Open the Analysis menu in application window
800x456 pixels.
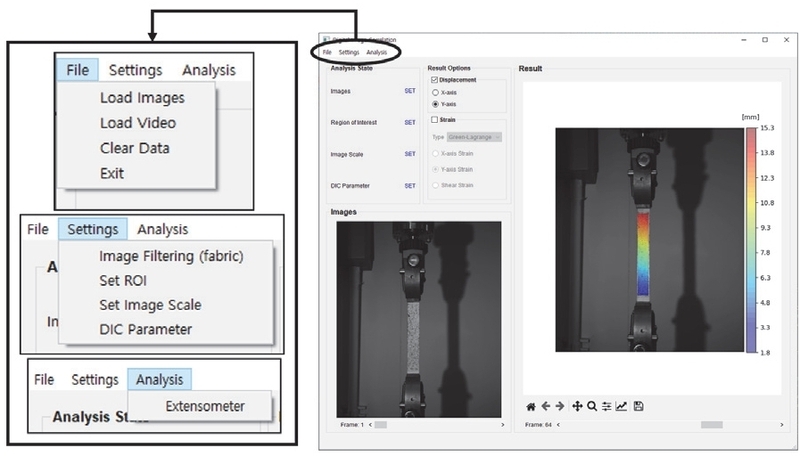[376, 52]
